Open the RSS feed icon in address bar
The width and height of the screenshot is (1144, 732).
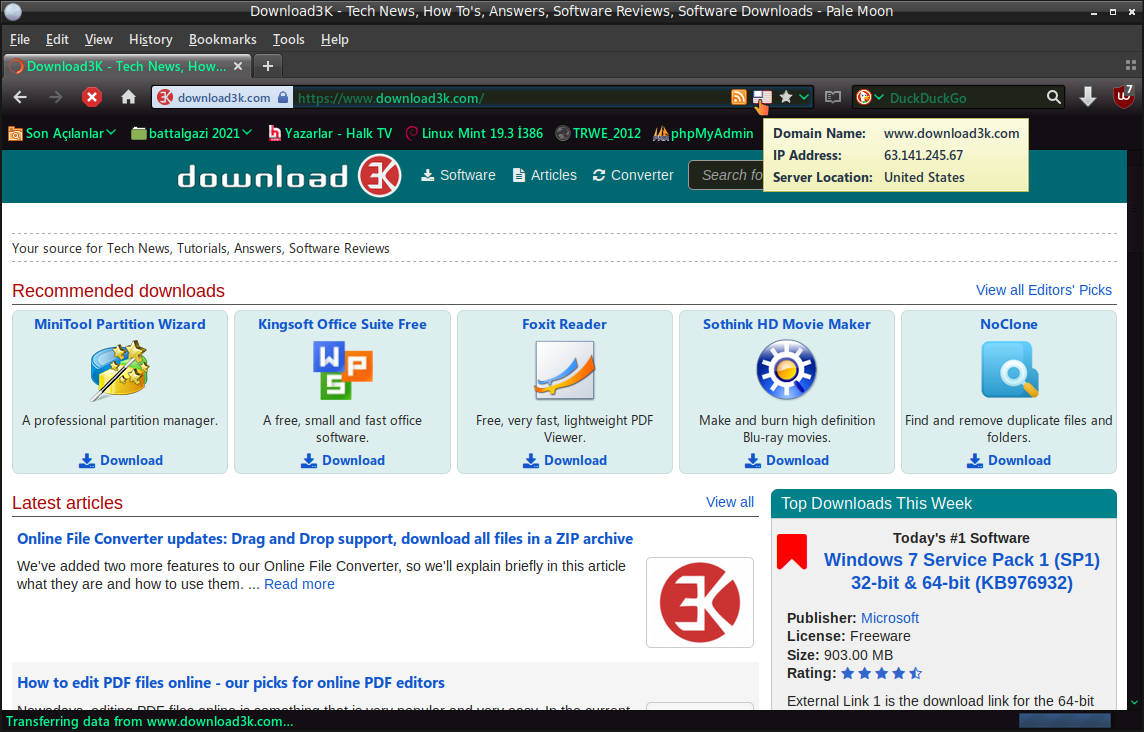[738, 97]
